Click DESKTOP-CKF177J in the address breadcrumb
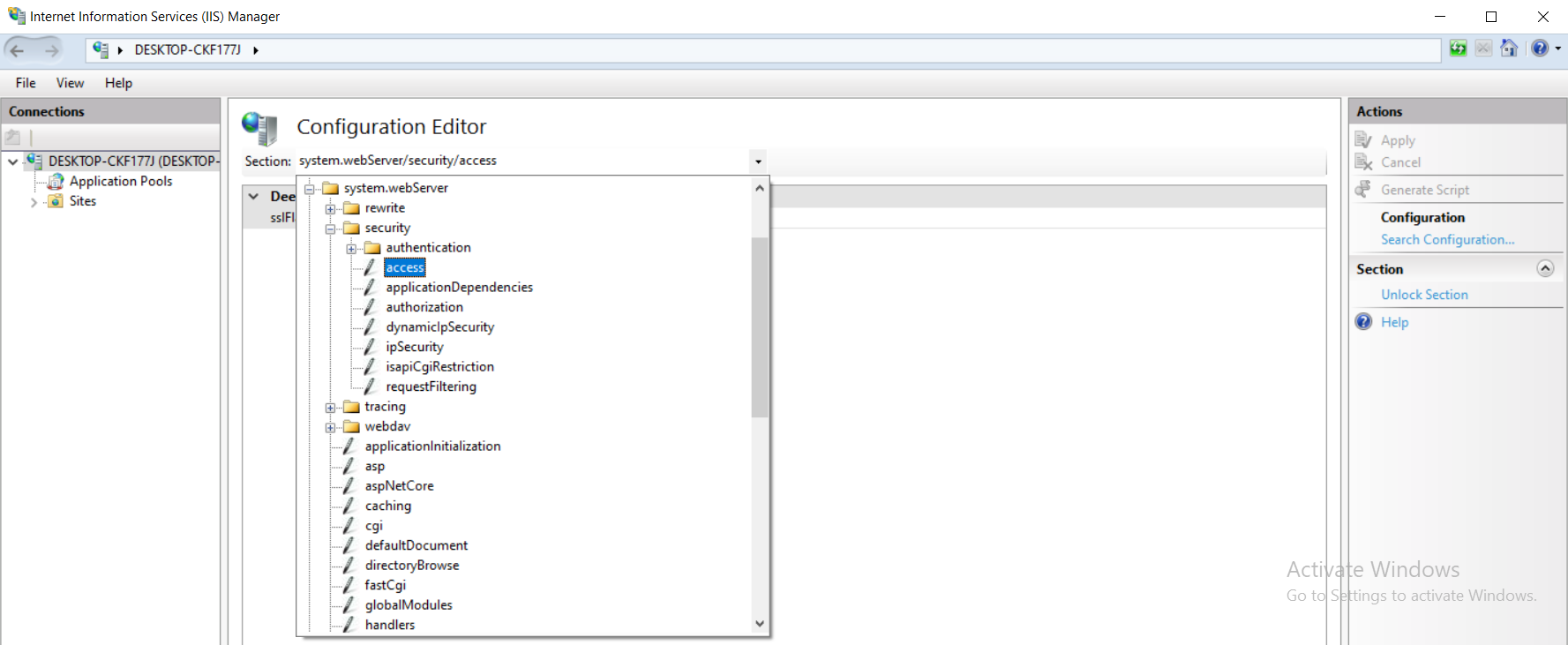The height and width of the screenshot is (645, 1568). (x=187, y=50)
